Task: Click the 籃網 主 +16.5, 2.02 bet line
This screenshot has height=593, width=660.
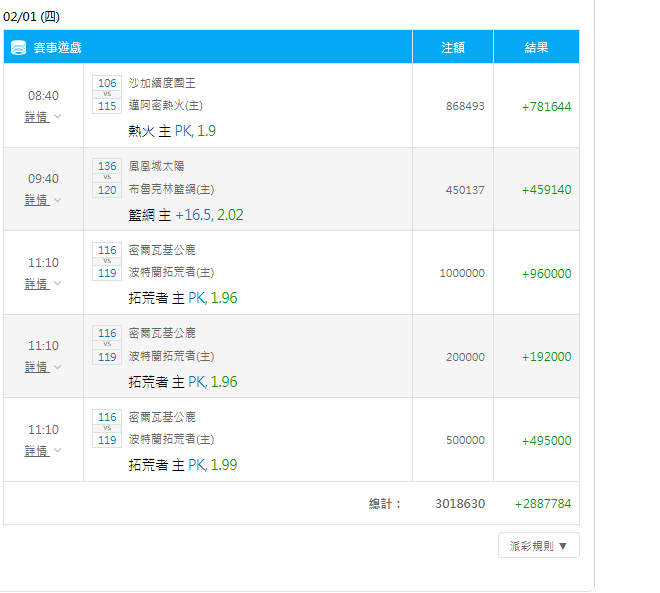Action: coord(186,215)
